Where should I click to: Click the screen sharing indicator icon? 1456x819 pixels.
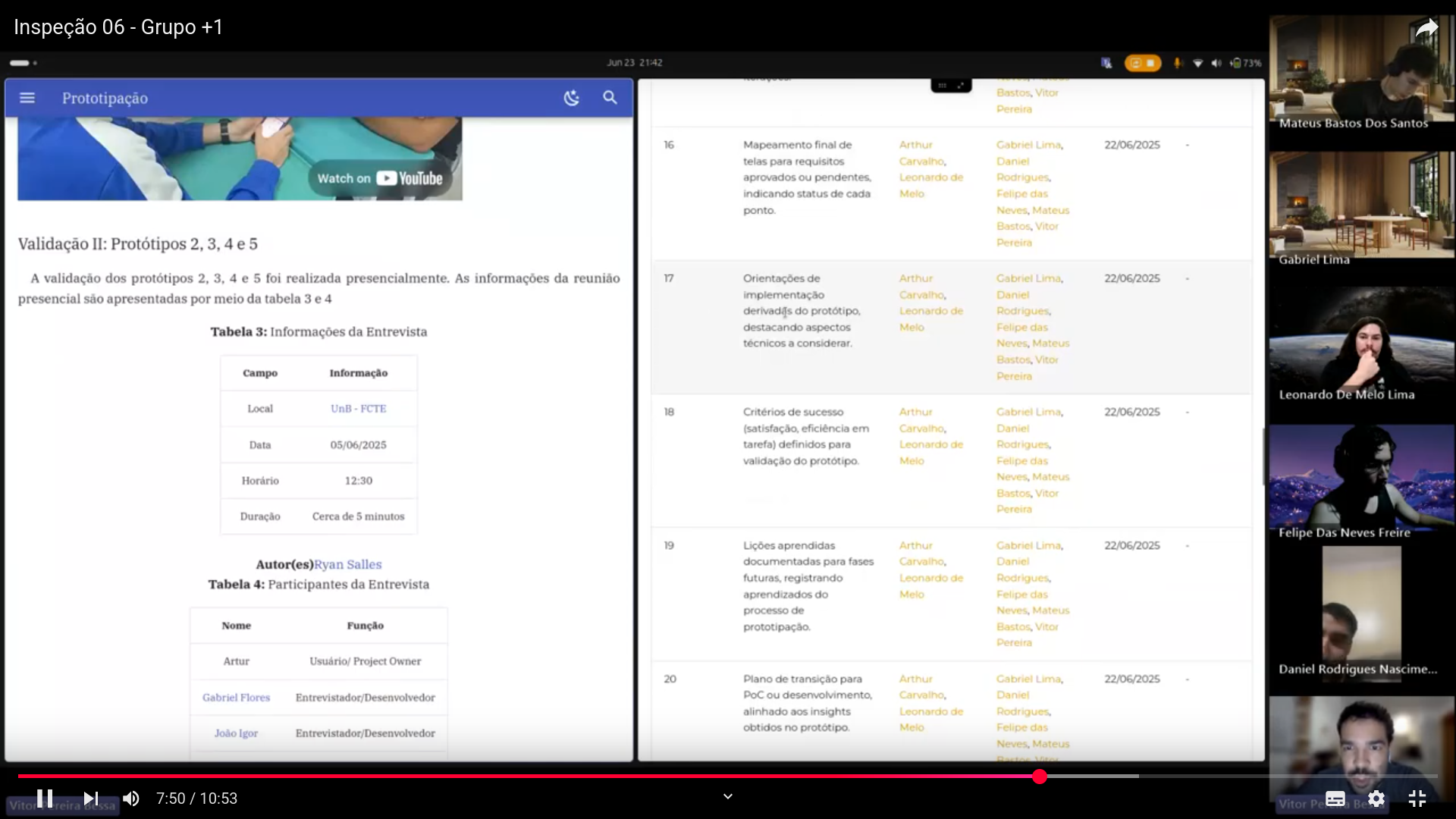pos(1135,63)
